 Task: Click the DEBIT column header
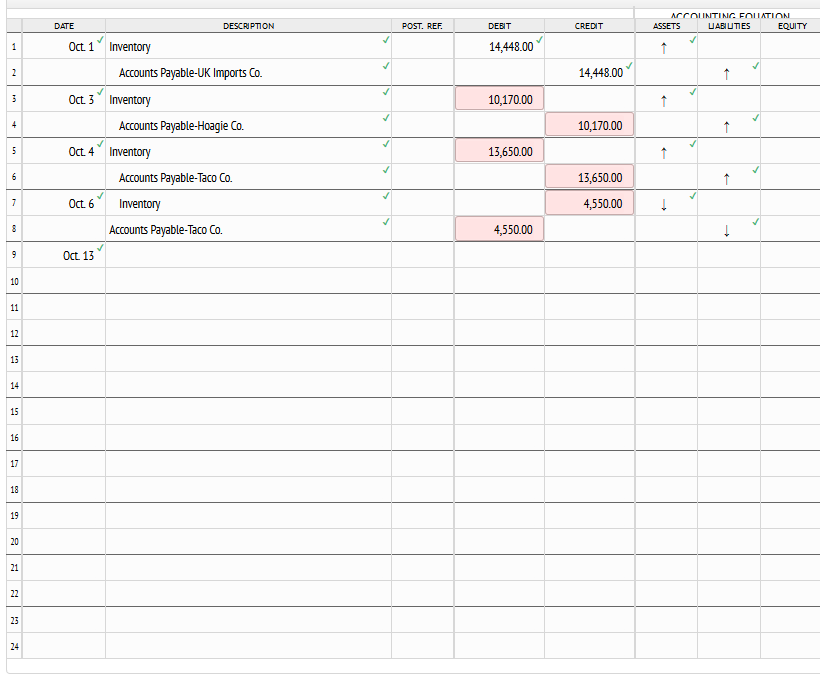point(499,26)
